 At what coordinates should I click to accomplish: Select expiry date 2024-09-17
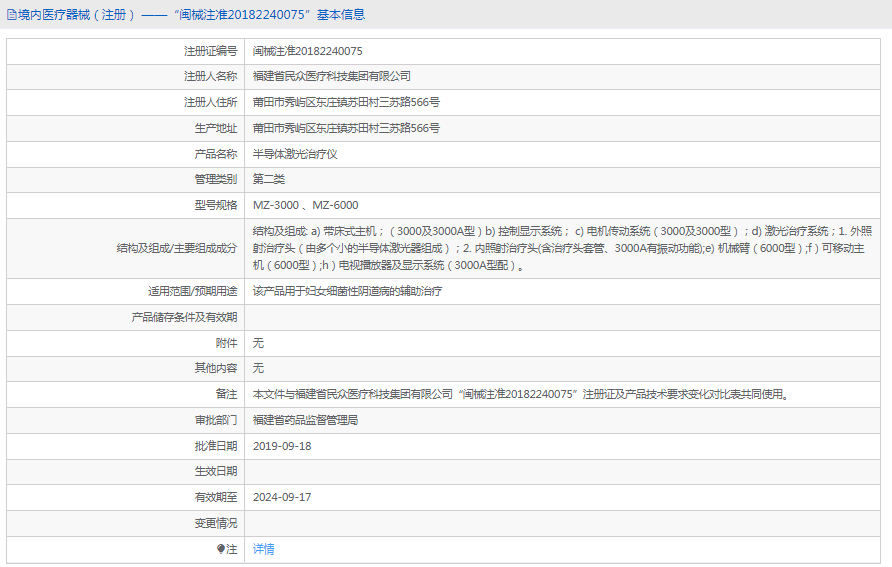tap(282, 497)
